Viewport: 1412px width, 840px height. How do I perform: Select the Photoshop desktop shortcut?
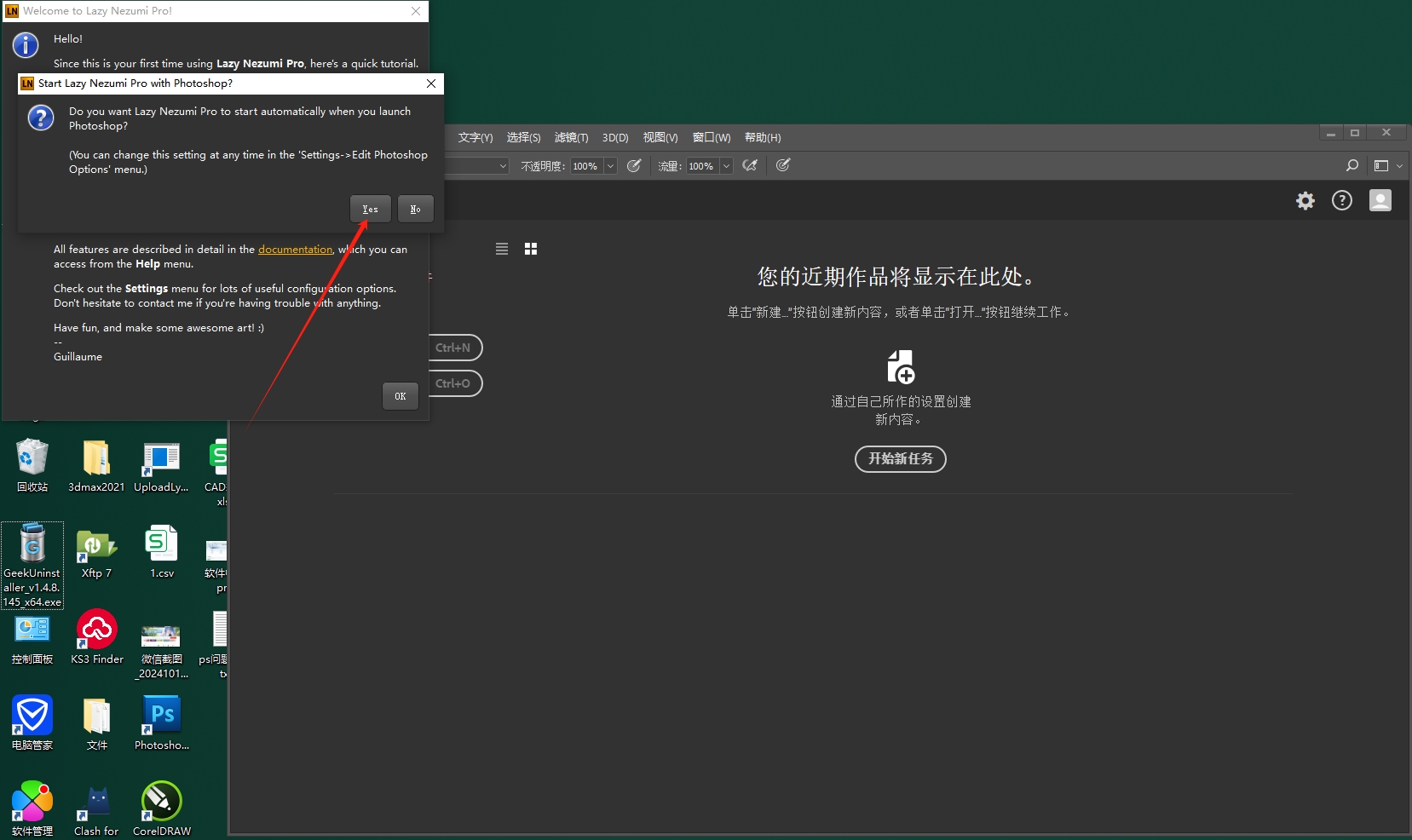(161, 723)
